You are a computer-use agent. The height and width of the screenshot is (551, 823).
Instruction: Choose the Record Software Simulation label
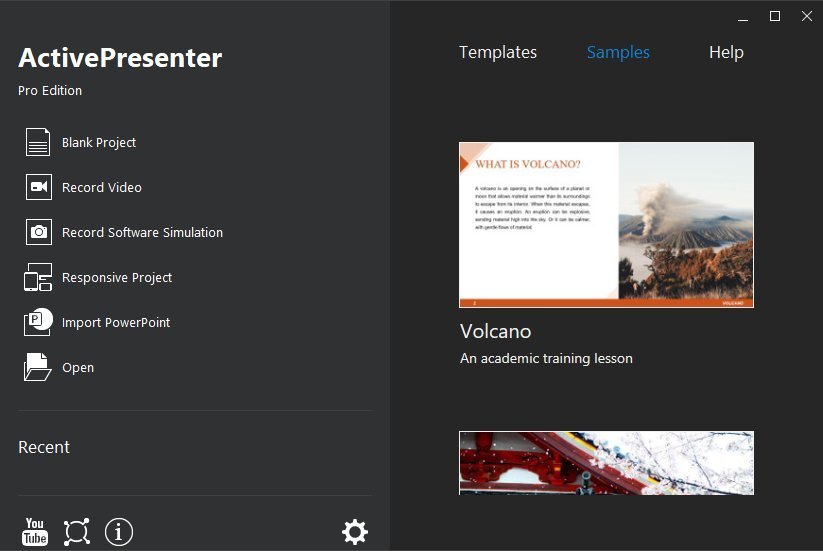[x=142, y=232]
